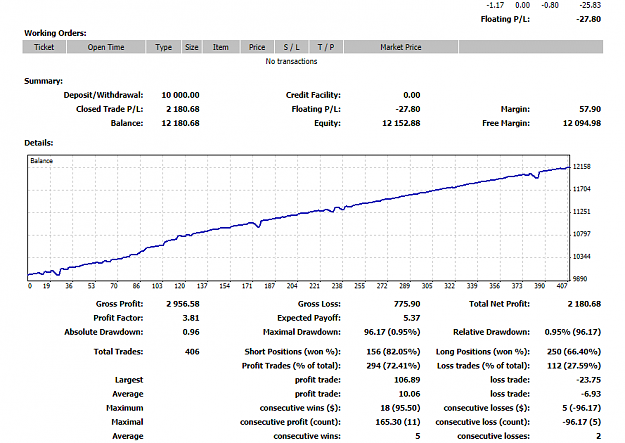Click the x-axis tick 407

[562, 286]
